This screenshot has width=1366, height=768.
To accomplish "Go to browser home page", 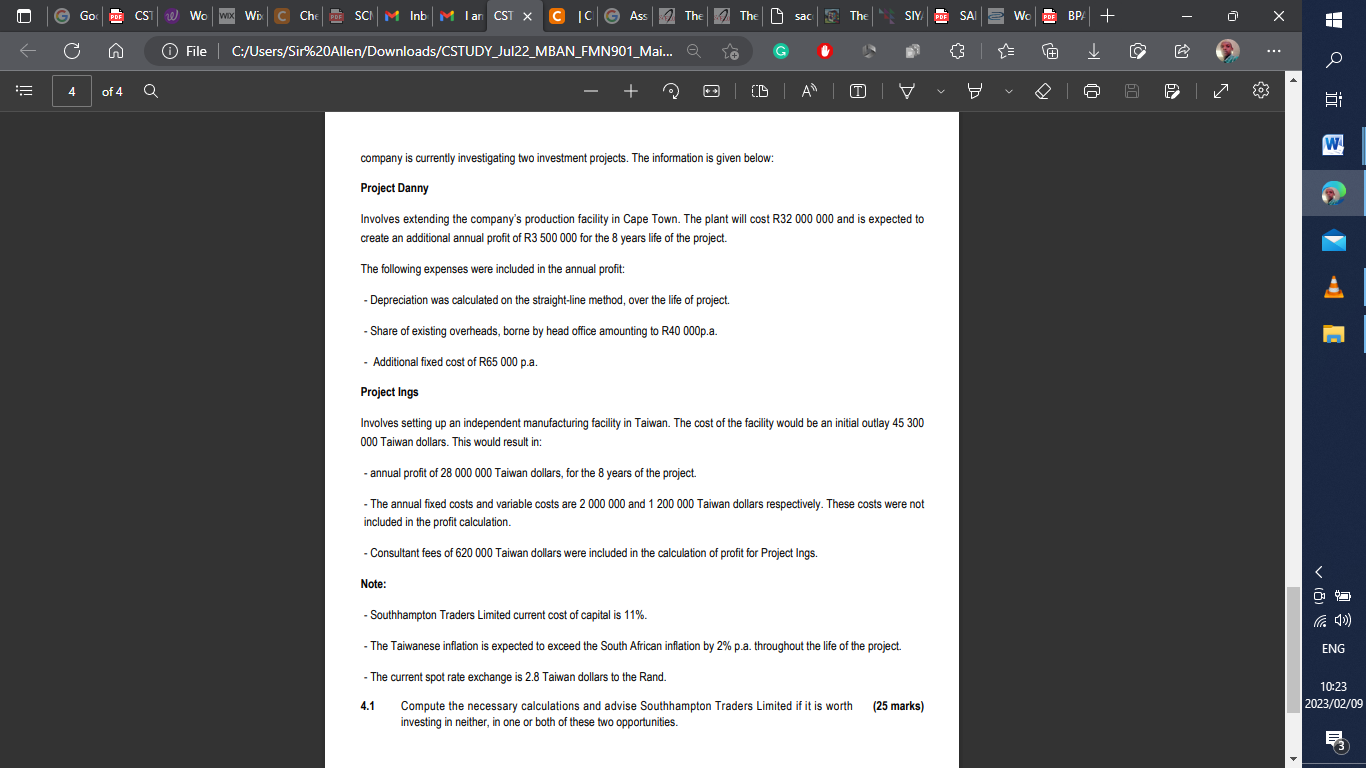I will click(116, 51).
